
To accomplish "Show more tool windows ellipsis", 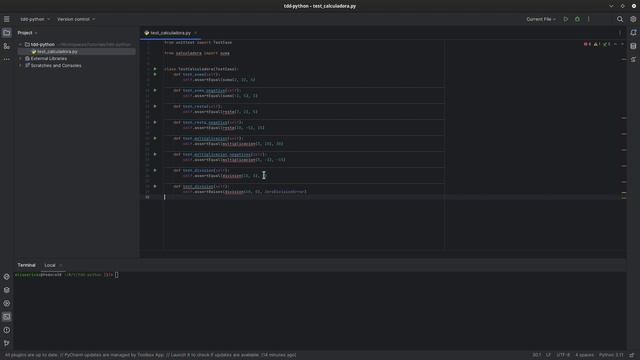I will 7,60.
